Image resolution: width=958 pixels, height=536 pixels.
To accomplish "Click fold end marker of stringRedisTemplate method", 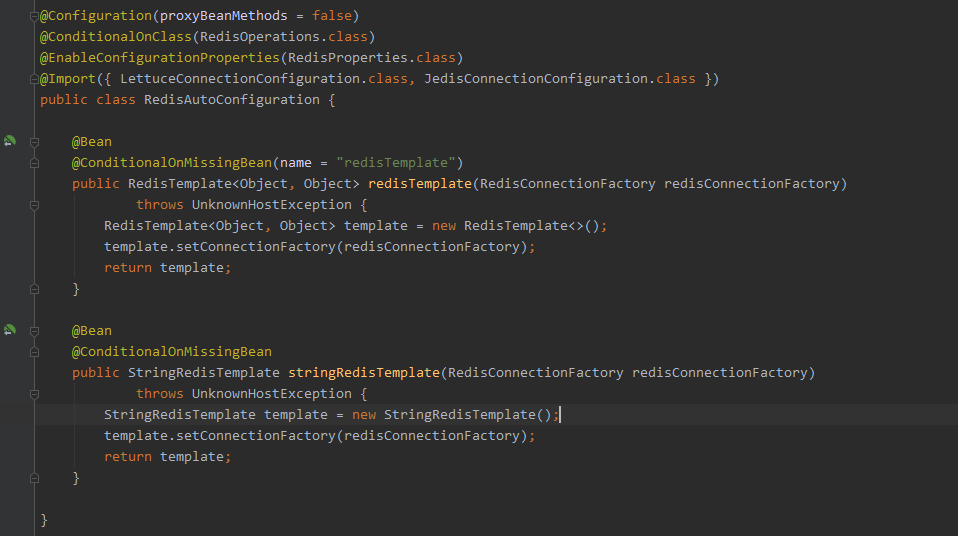I will click(x=34, y=478).
